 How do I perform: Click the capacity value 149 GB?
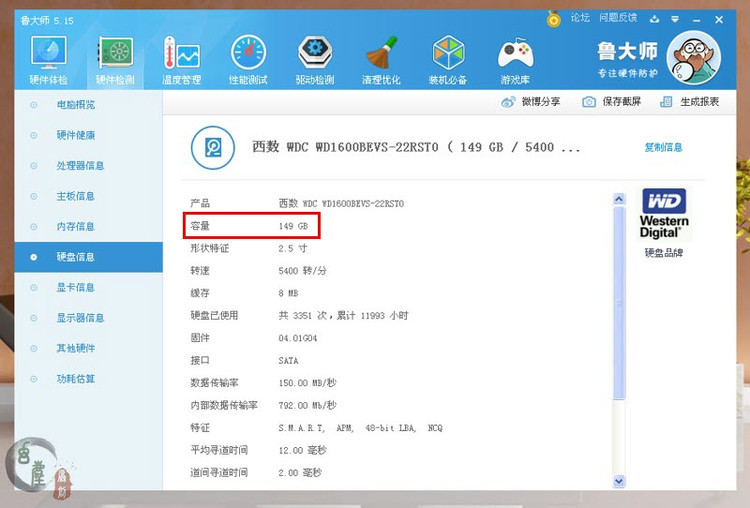click(293, 226)
